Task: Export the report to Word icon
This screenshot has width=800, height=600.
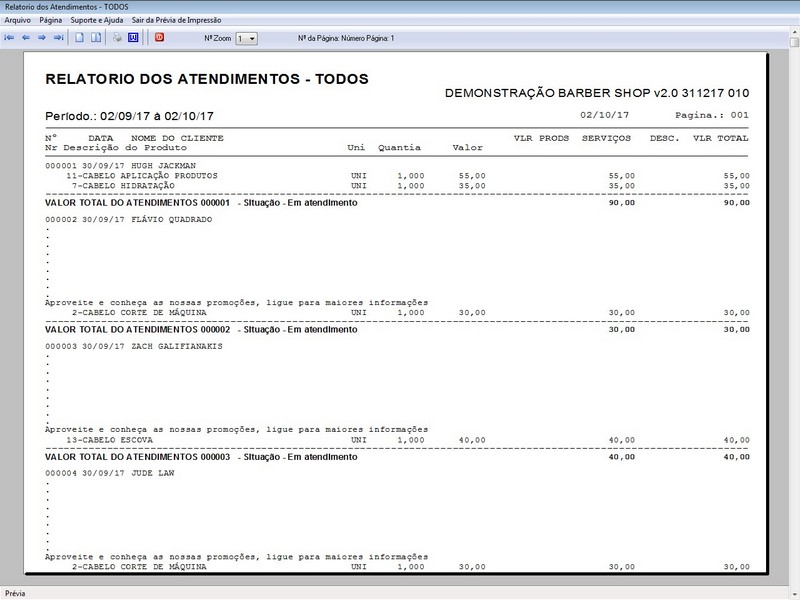Action: coord(133,38)
